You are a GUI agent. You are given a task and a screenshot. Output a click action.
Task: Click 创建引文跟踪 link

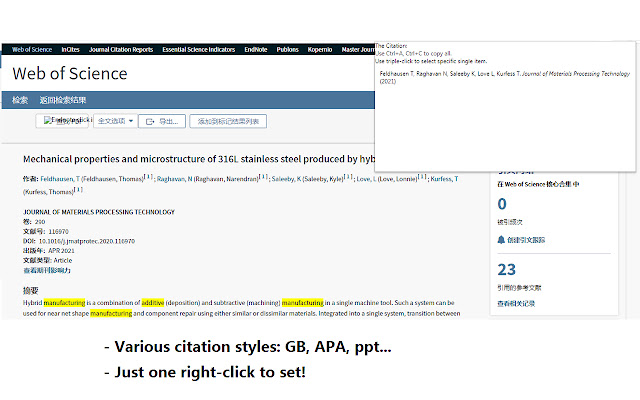tap(526, 240)
